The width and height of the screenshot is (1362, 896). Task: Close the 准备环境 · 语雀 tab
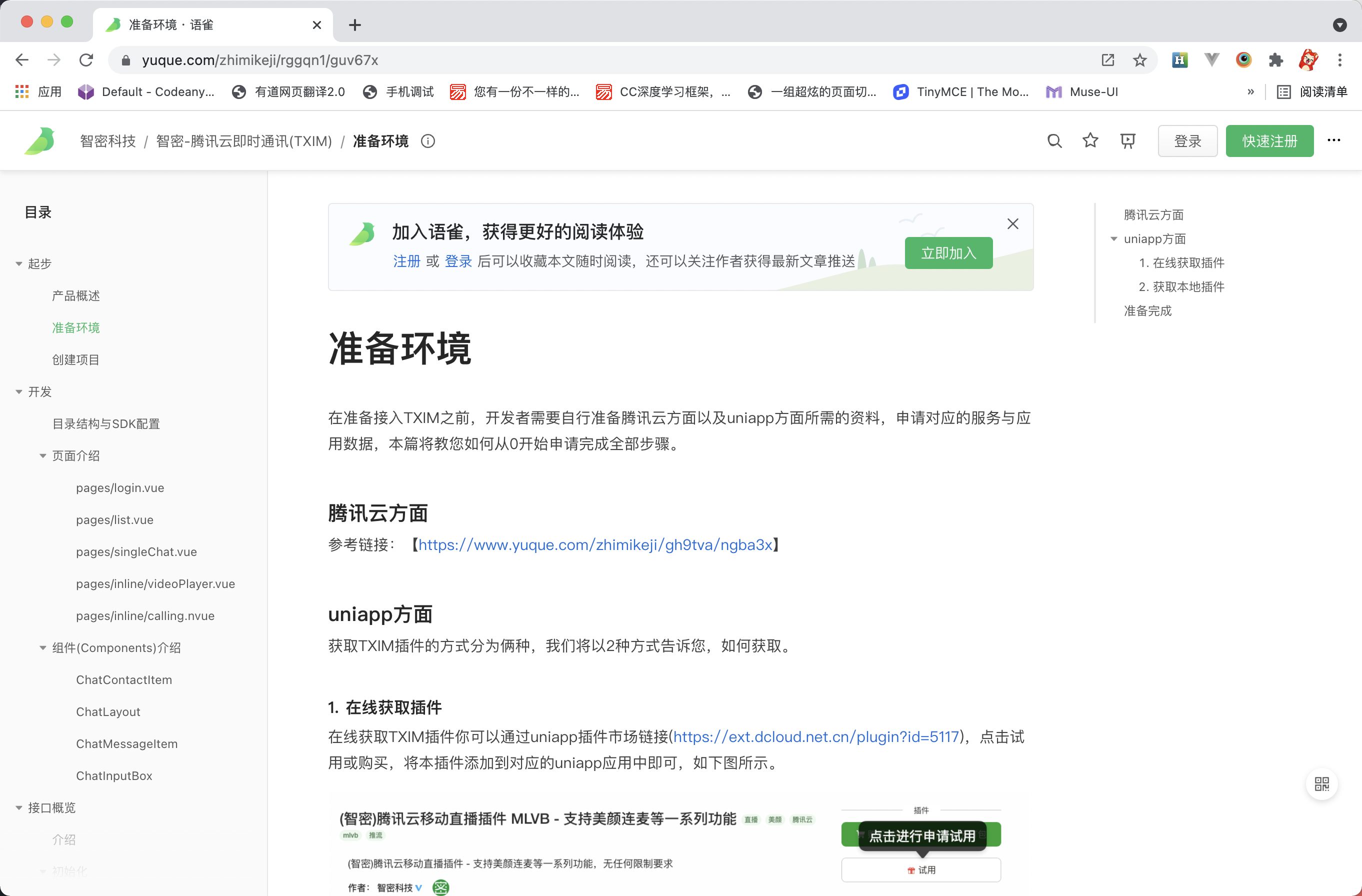(x=317, y=24)
